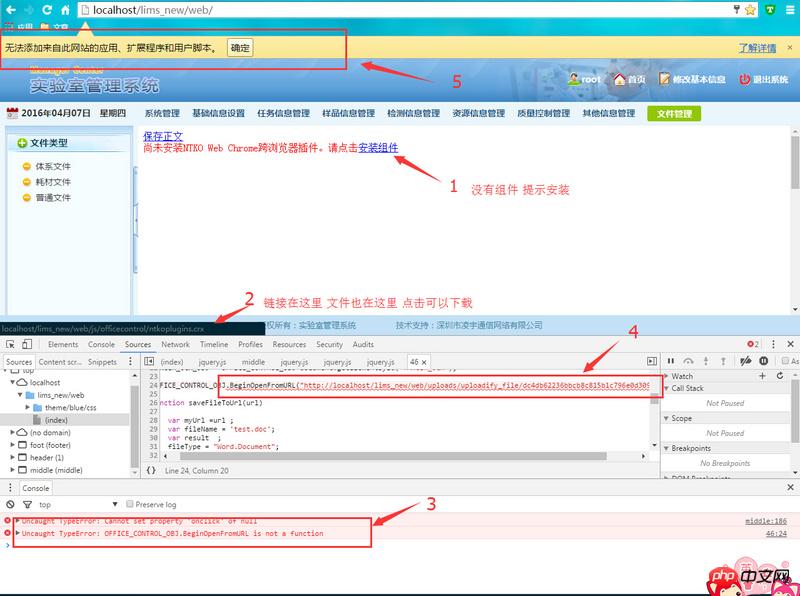Open 修改基本信息 link

[x=692, y=79]
